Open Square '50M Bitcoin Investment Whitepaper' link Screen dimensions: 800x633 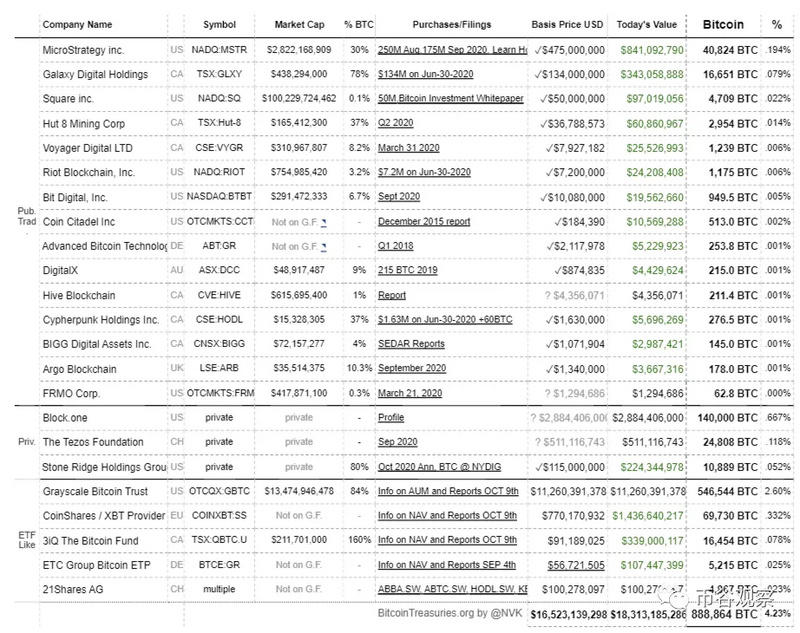450,99
